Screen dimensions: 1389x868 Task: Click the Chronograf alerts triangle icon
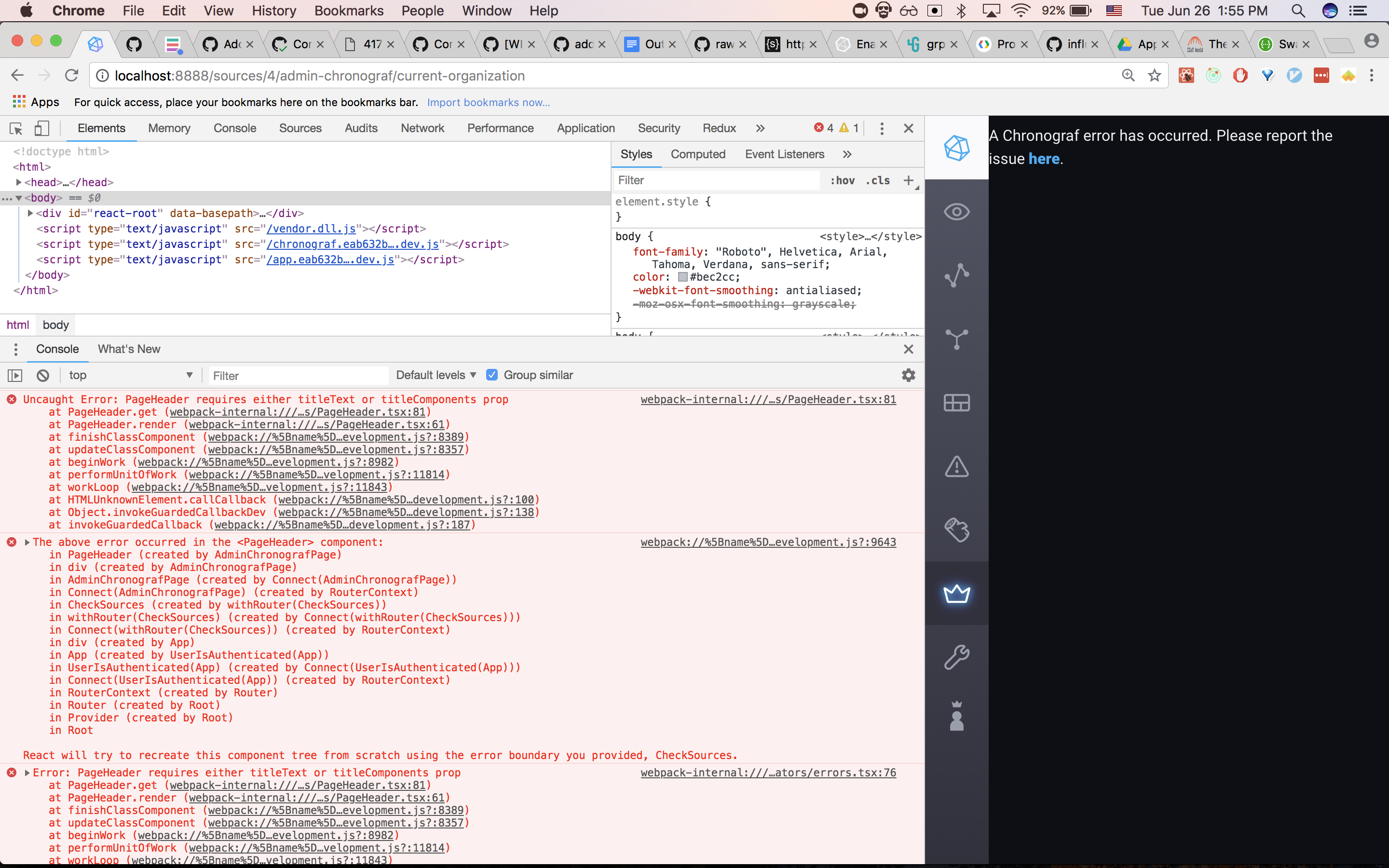[956, 467]
